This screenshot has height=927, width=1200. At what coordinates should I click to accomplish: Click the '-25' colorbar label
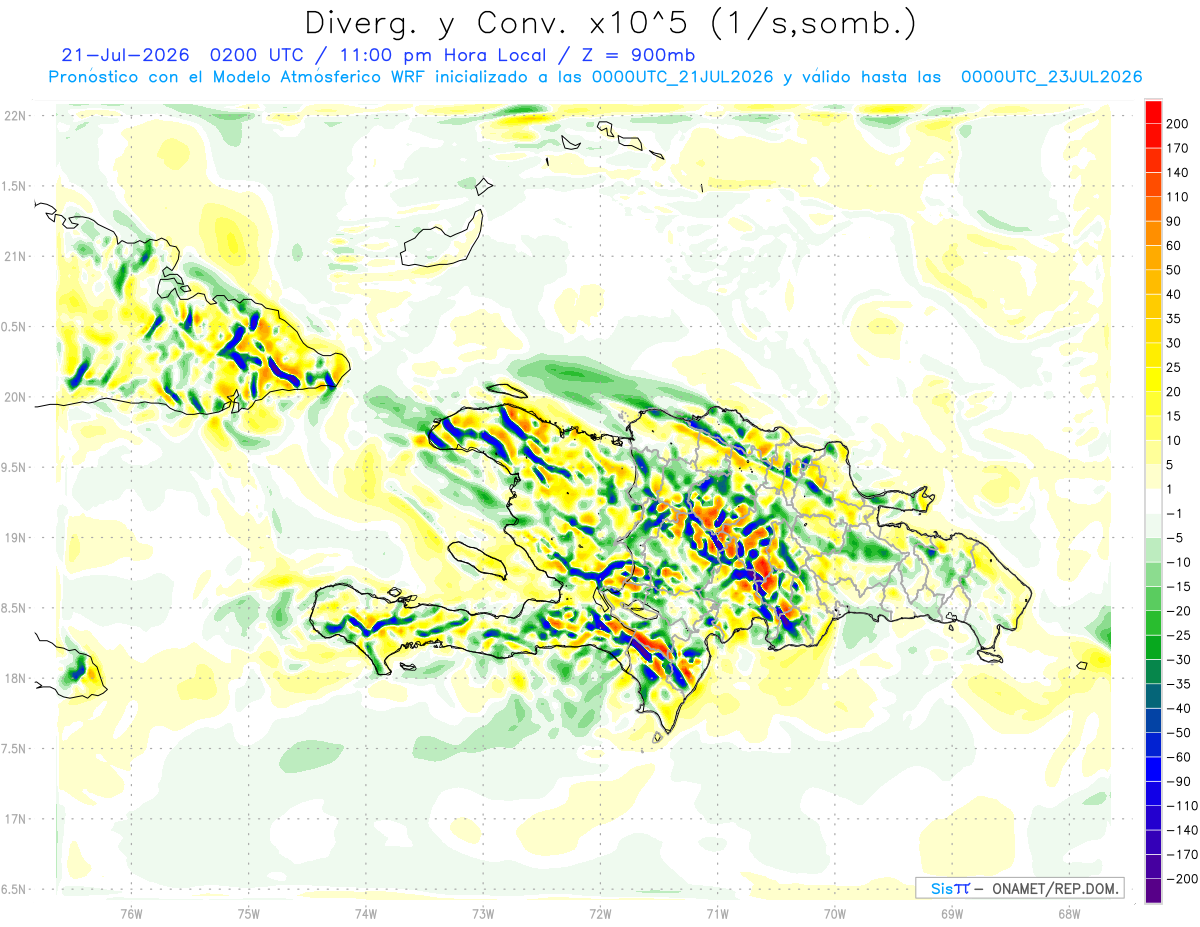pyautogui.click(x=1180, y=635)
